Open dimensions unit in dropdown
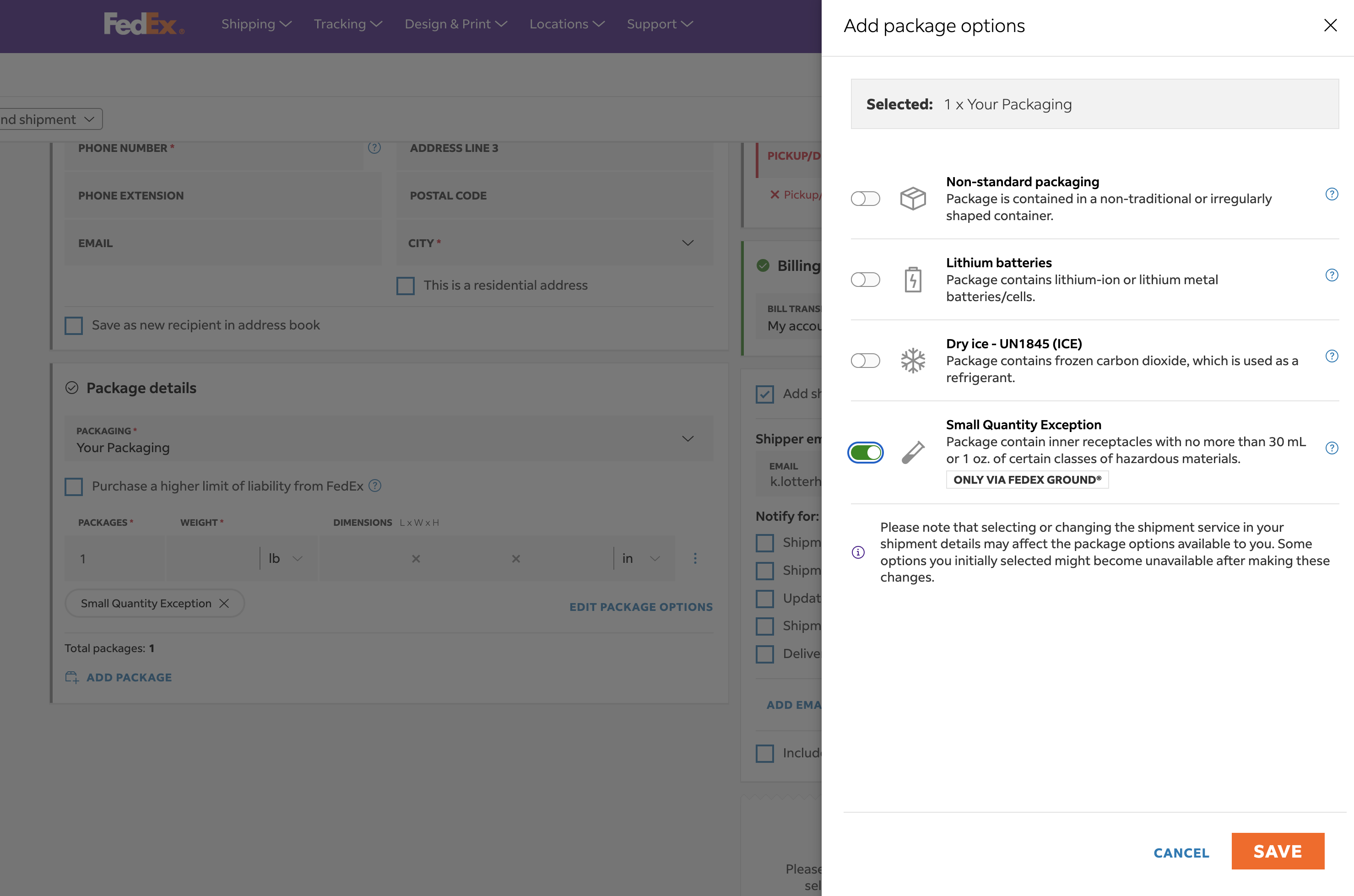Image resolution: width=1354 pixels, height=896 pixels. [x=642, y=558]
